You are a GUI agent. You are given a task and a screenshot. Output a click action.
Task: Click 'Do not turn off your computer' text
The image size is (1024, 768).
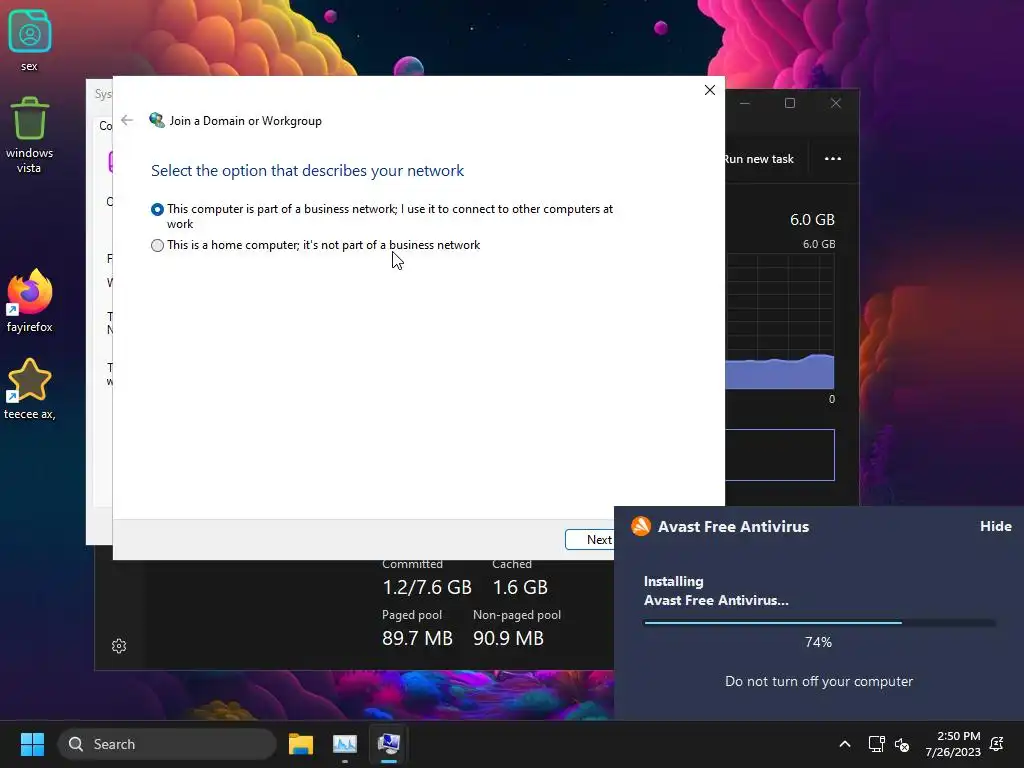click(x=819, y=681)
